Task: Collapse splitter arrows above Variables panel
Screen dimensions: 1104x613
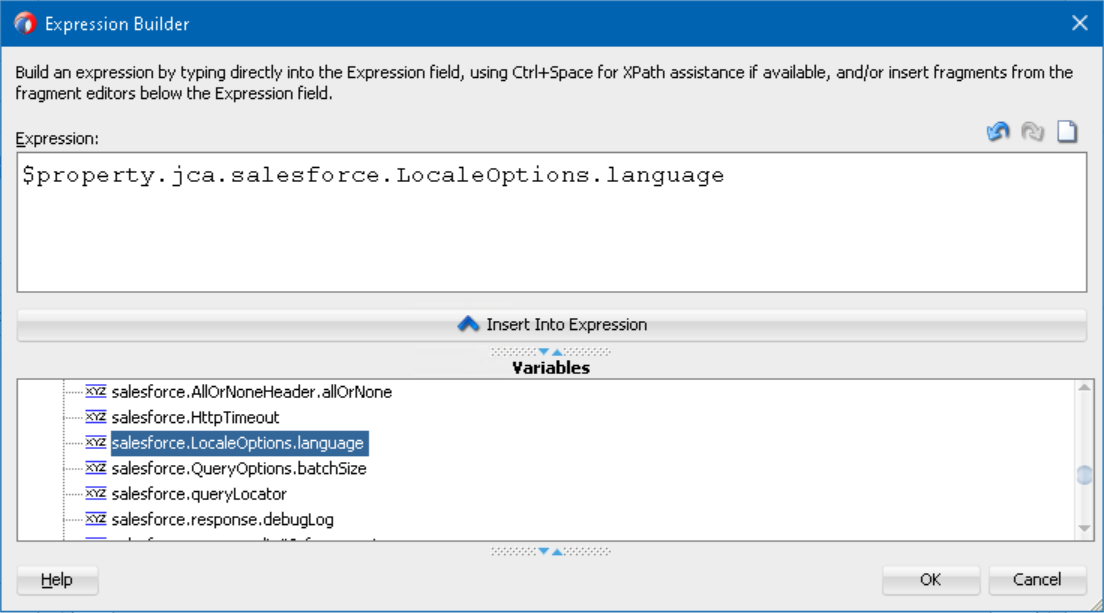Action: coord(550,352)
